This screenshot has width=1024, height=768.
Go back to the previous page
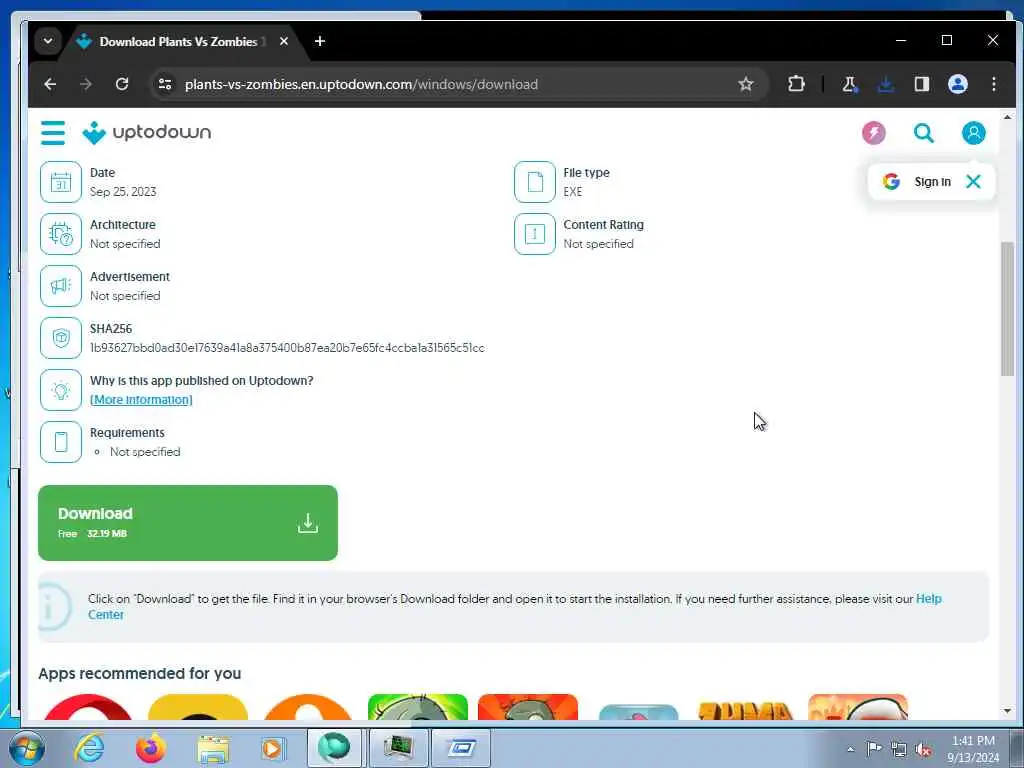(x=50, y=84)
